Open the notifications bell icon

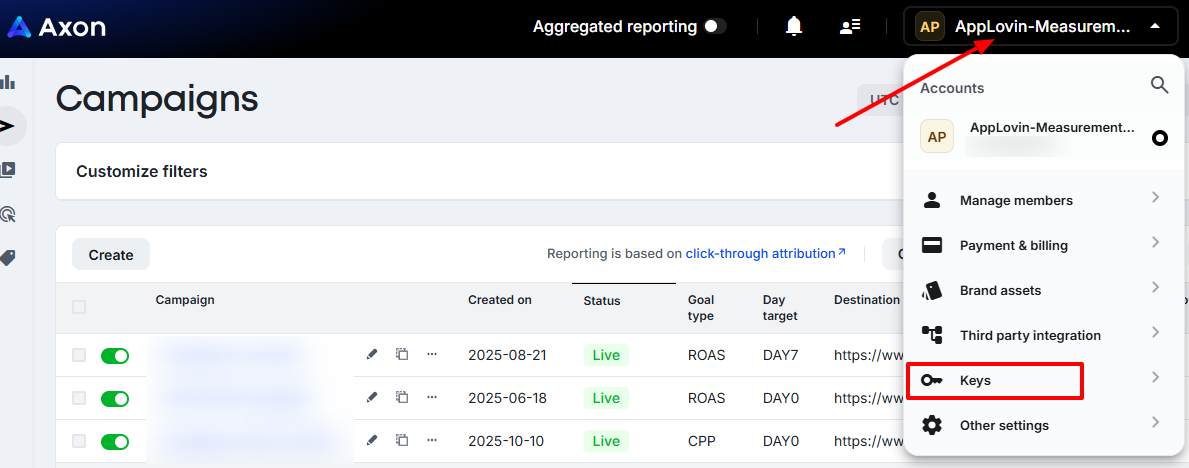pyautogui.click(x=794, y=27)
